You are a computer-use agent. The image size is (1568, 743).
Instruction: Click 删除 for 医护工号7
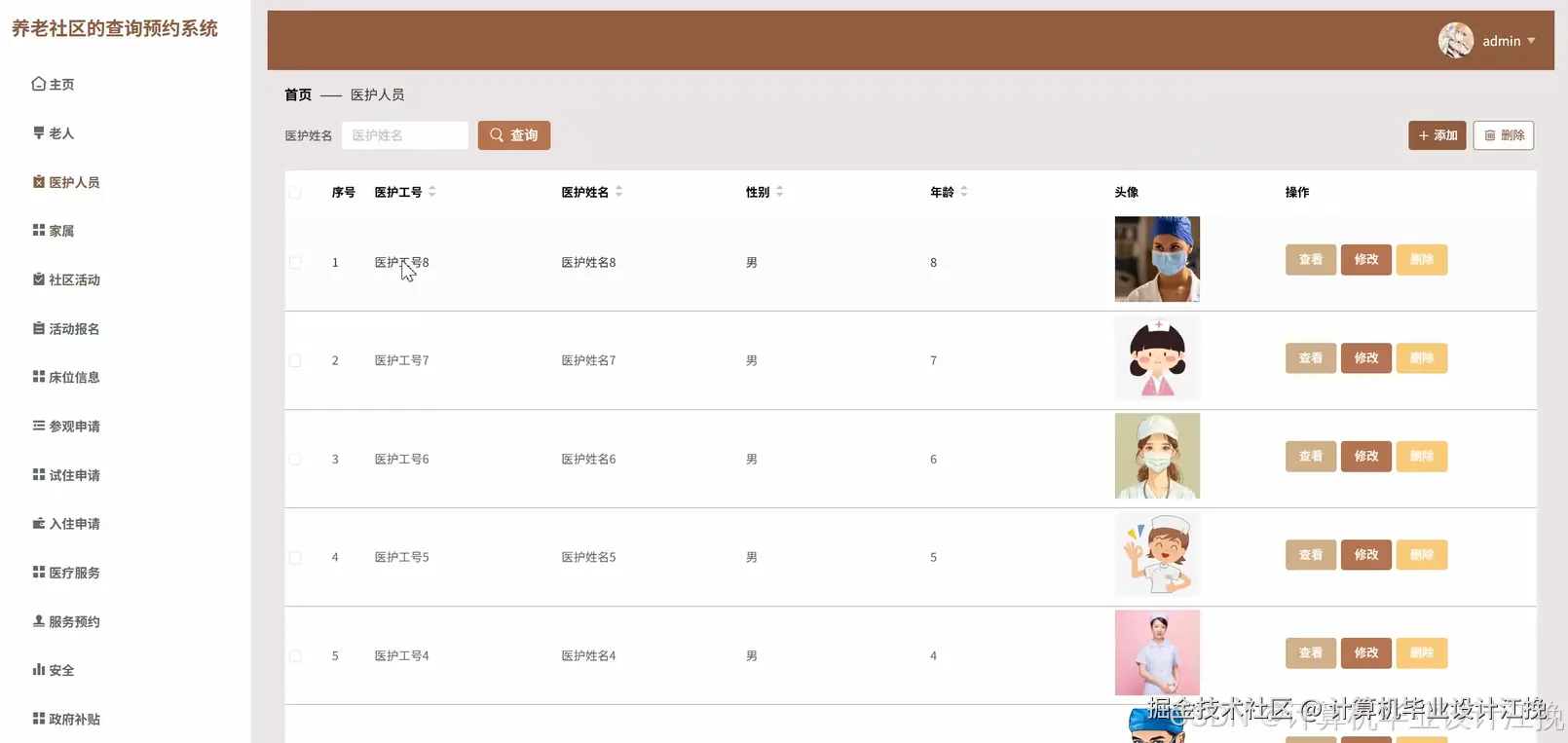click(x=1422, y=358)
